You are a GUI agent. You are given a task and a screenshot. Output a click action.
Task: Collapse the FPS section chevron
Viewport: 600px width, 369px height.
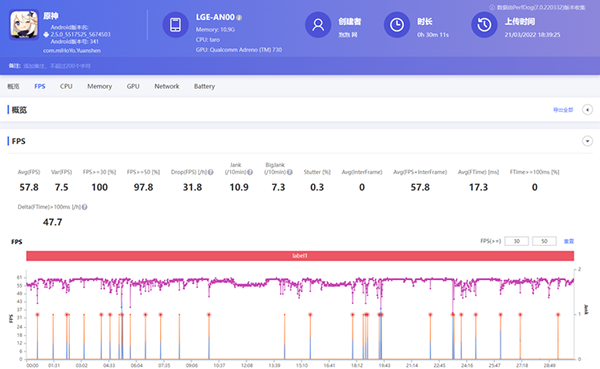coord(587,141)
